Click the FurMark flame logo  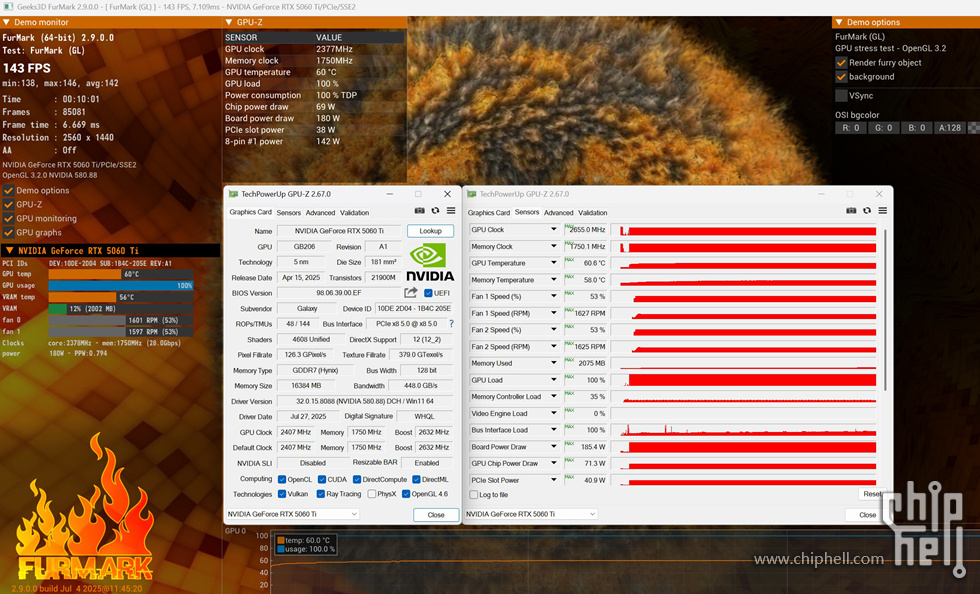point(84,508)
